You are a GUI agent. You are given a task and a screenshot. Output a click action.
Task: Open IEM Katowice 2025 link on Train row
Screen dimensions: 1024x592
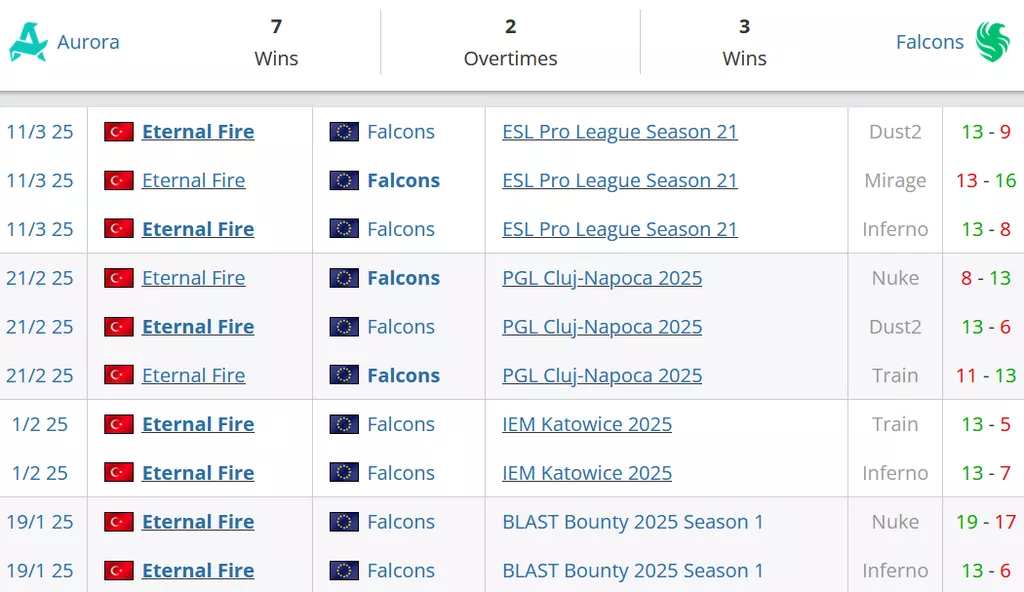587,424
